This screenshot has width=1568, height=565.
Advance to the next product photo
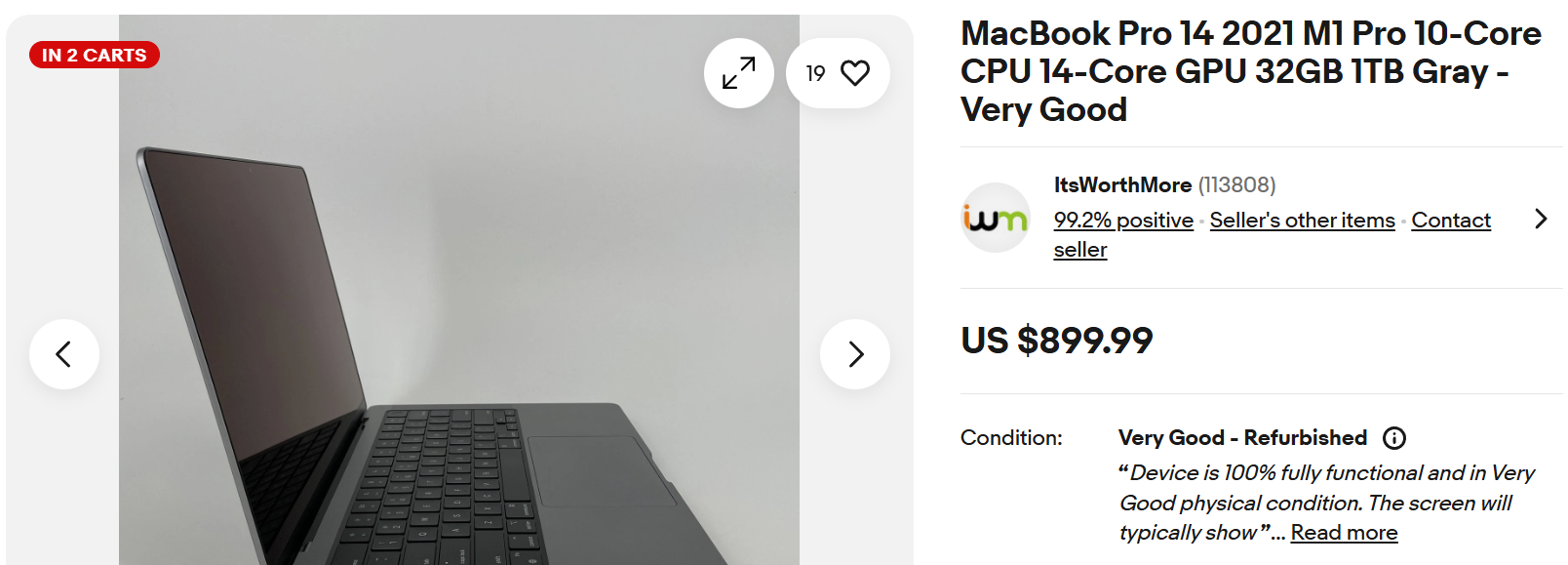[x=855, y=354]
